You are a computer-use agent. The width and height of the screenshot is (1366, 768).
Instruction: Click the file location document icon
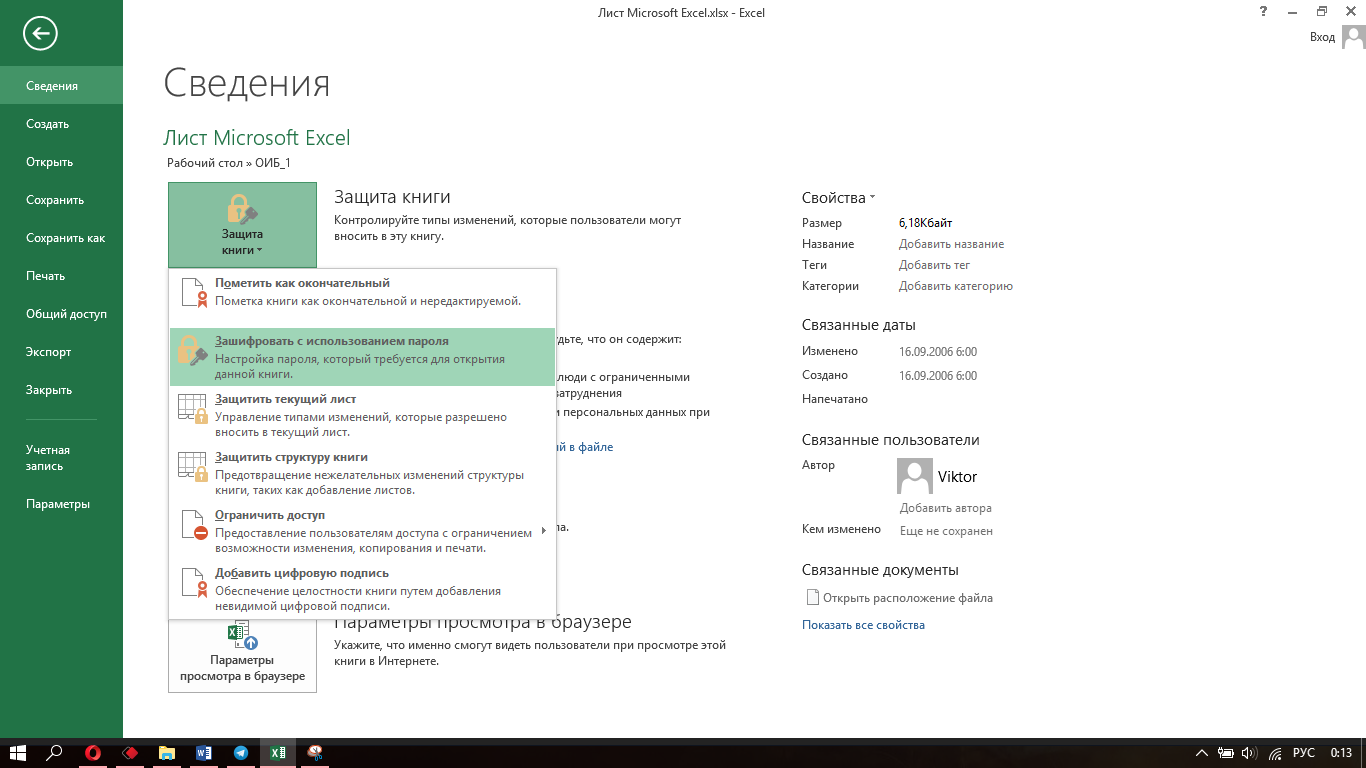click(x=812, y=598)
